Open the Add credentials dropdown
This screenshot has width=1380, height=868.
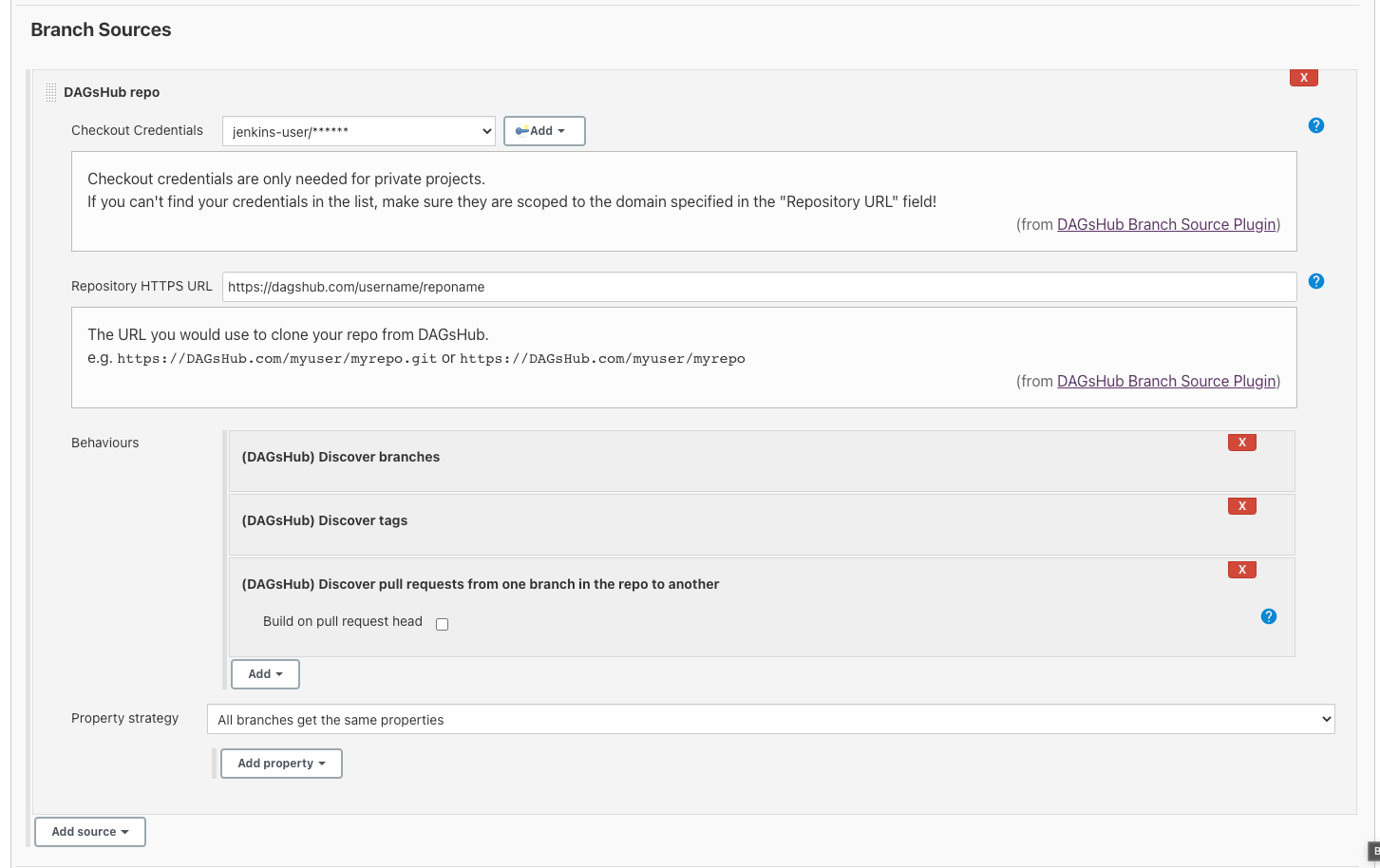(x=543, y=130)
